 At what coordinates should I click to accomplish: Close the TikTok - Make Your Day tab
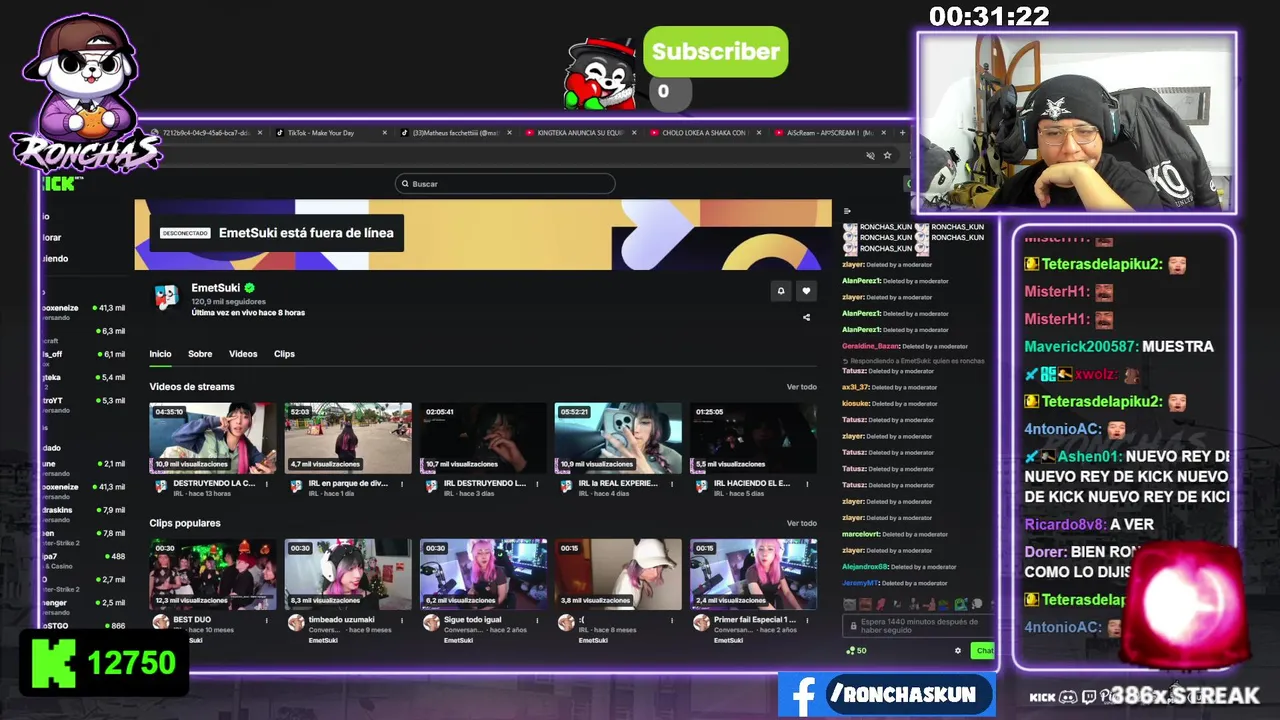tap(384, 132)
